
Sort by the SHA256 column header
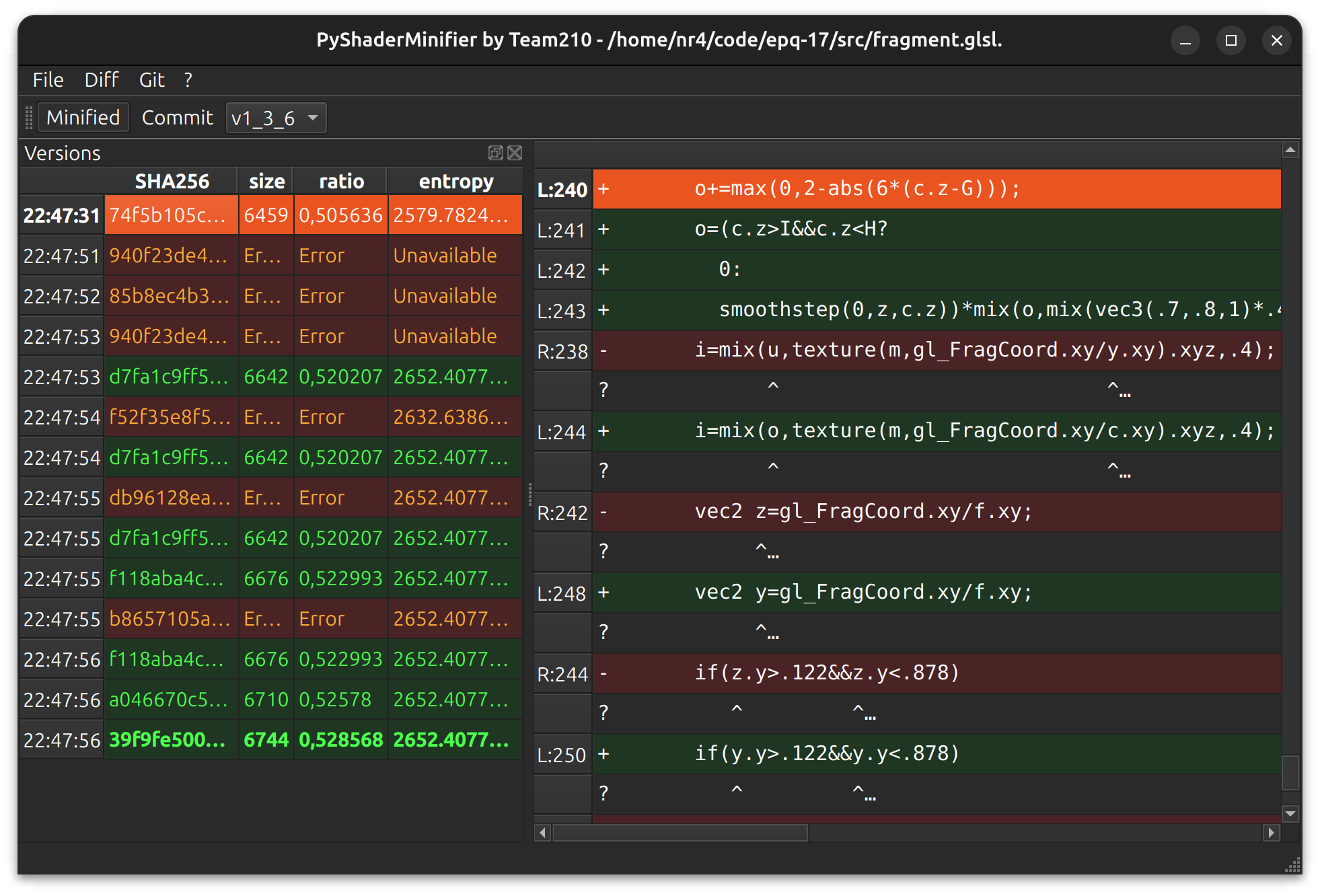pyautogui.click(x=172, y=182)
